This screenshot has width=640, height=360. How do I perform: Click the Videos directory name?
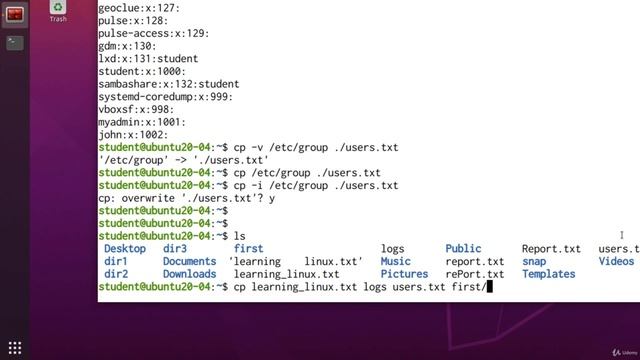(x=616, y=261)
